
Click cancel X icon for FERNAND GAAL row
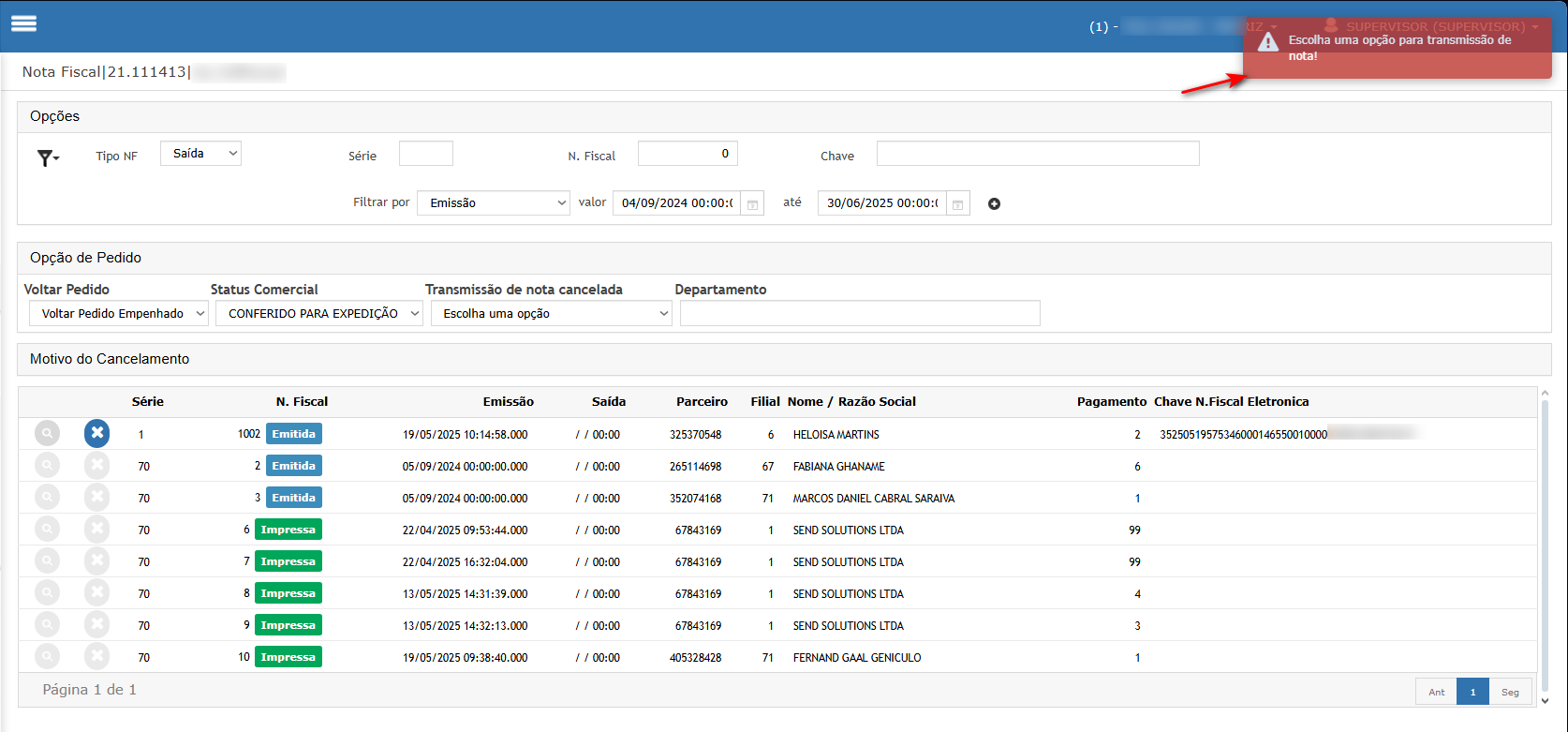(96, 657)
